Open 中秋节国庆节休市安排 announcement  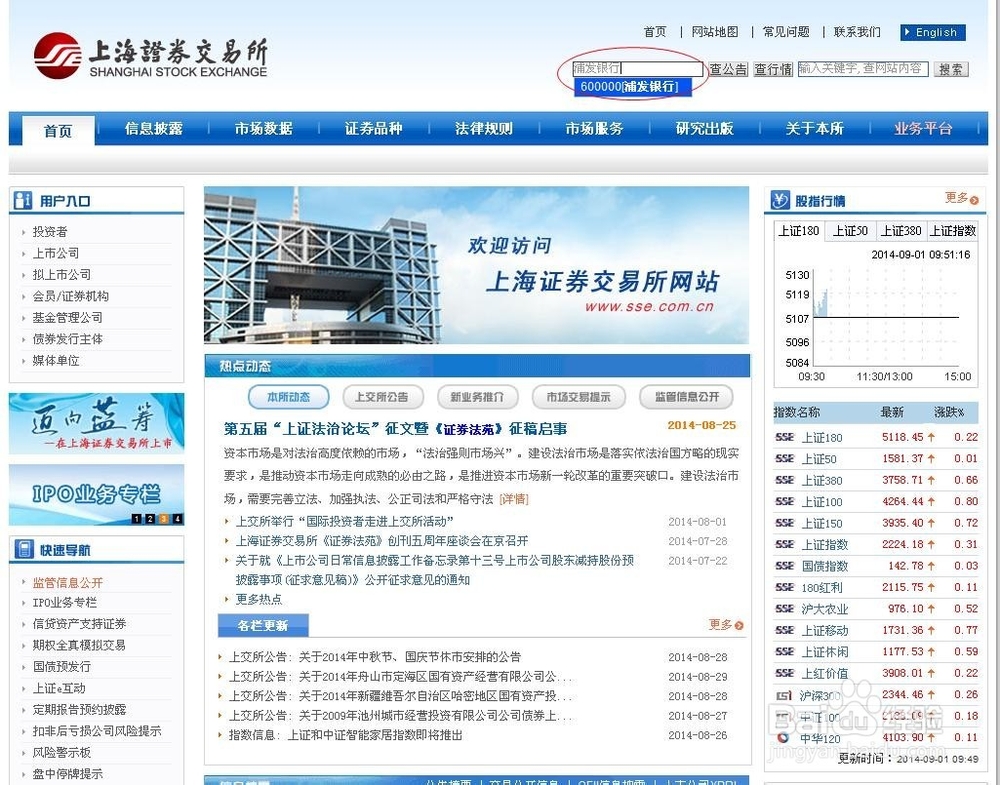(x=375, y=657)
